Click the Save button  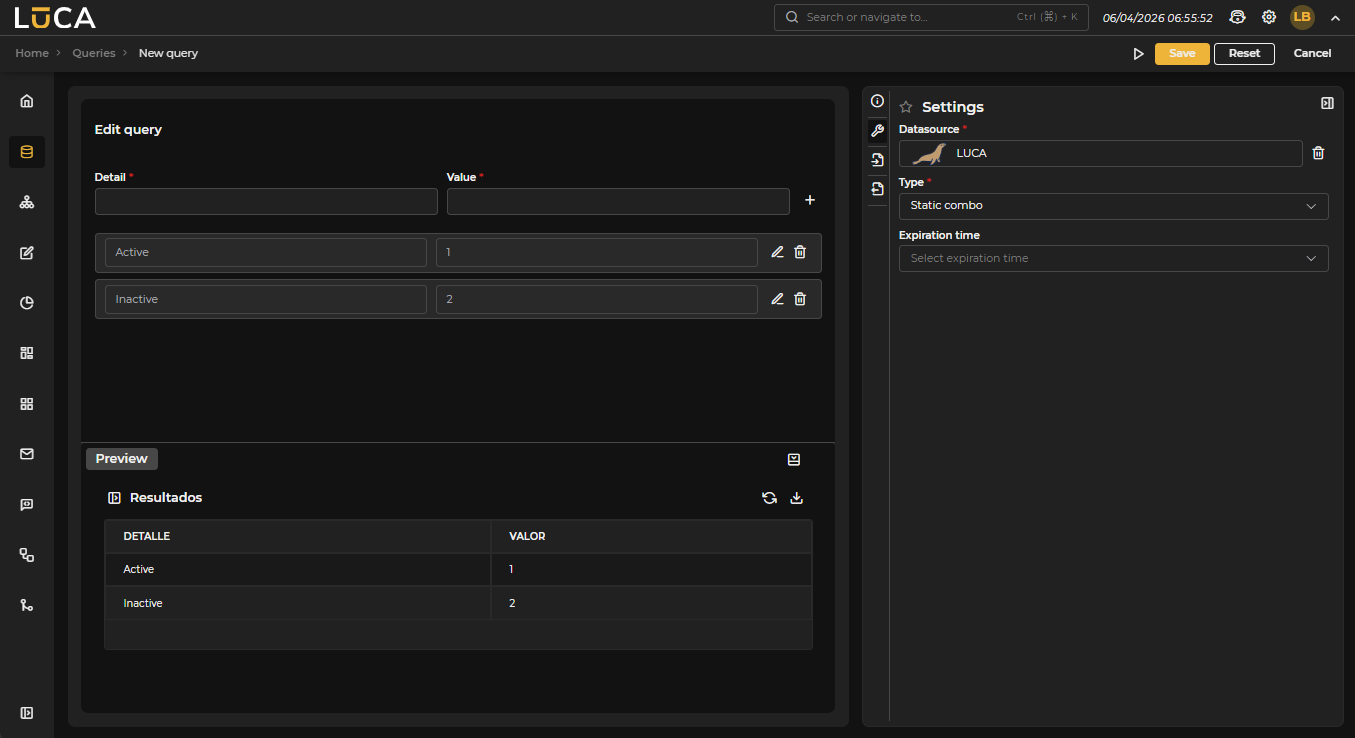pyautogui.click(x=1181, y=54)
